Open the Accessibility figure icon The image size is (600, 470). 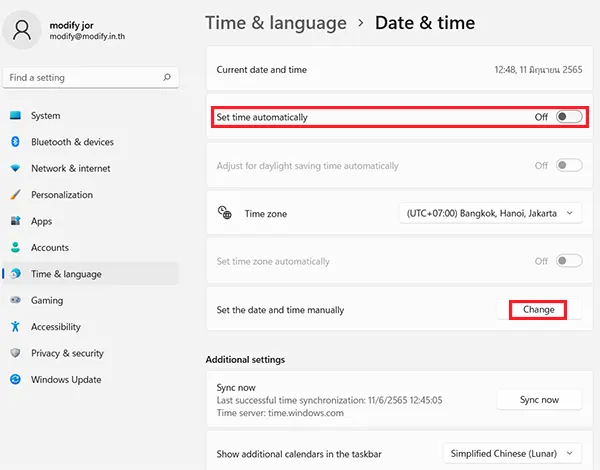(x=15, y=327)
